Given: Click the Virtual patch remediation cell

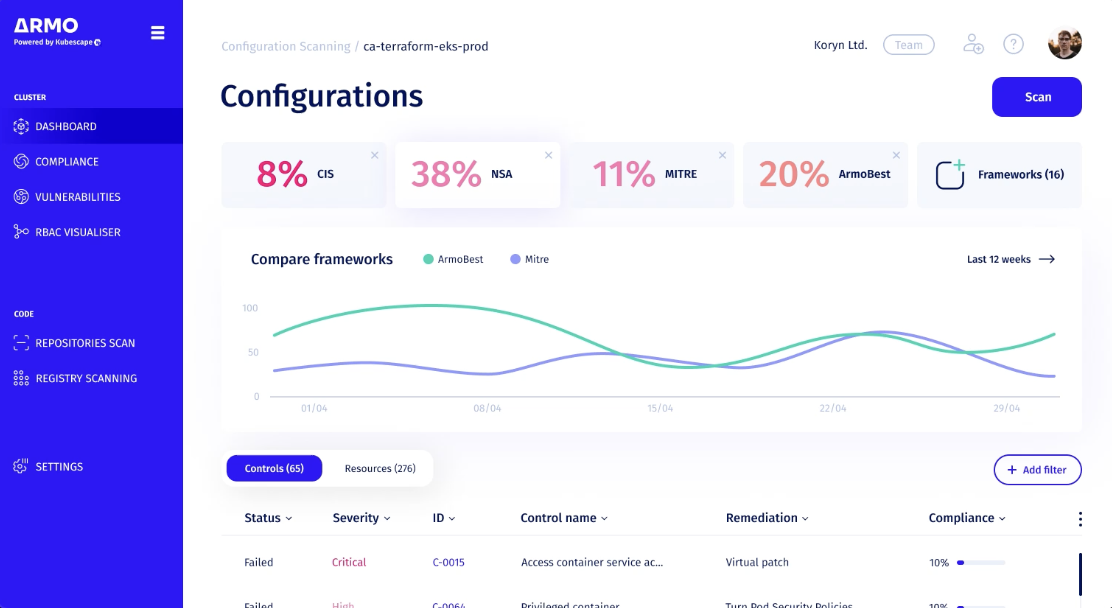Looking at the screenshot, I should point(757,562).
